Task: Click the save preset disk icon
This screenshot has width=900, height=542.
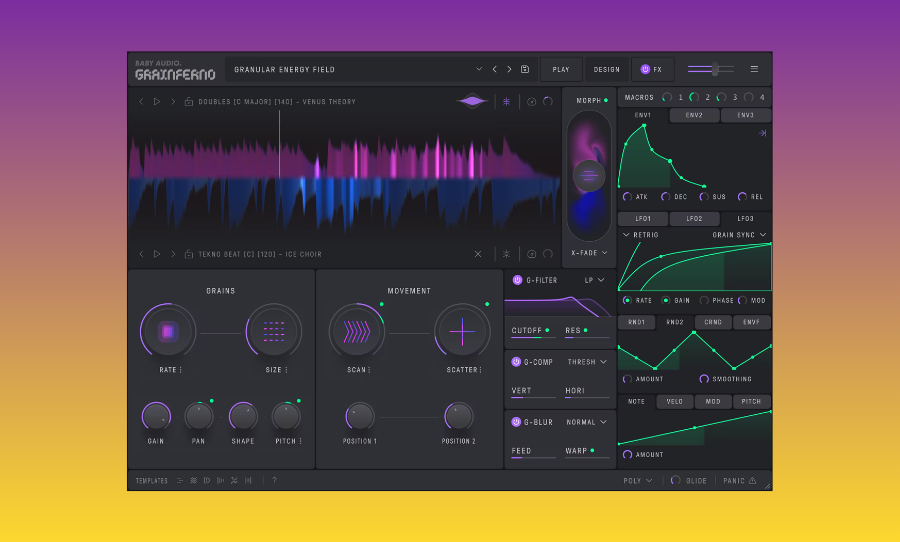Action: 525,70
